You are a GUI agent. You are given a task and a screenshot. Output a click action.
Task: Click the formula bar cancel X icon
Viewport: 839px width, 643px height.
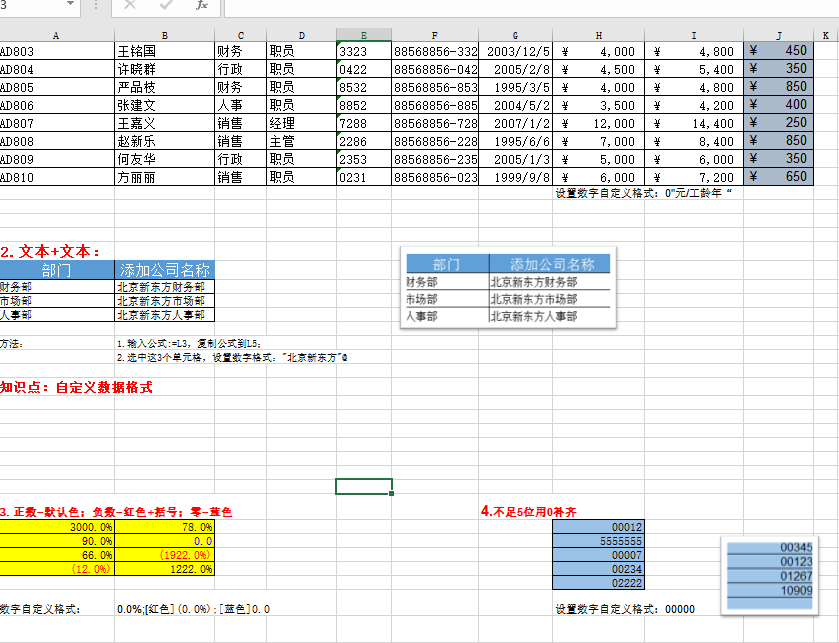click(129, 5)
